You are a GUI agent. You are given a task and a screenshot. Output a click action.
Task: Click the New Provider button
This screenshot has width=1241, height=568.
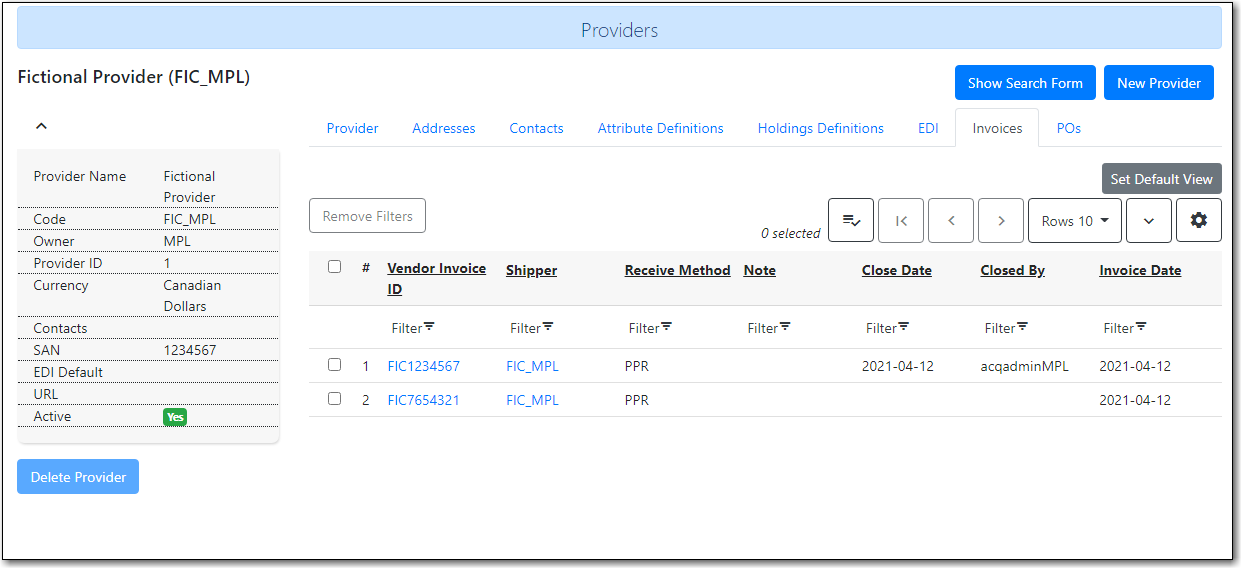pos(1159,83)
